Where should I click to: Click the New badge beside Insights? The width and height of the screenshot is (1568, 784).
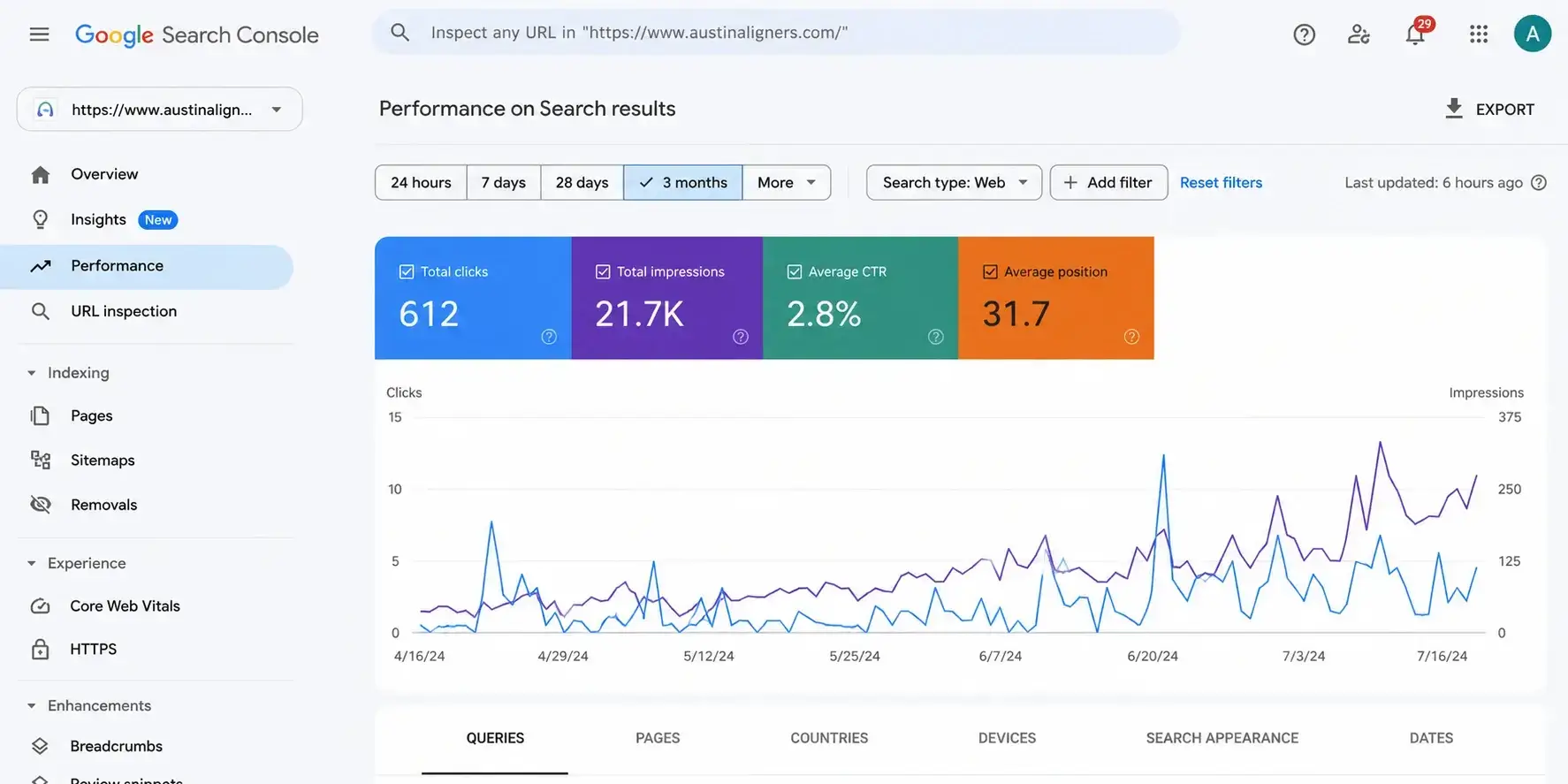pyautogui.click(x=158, y=220)
